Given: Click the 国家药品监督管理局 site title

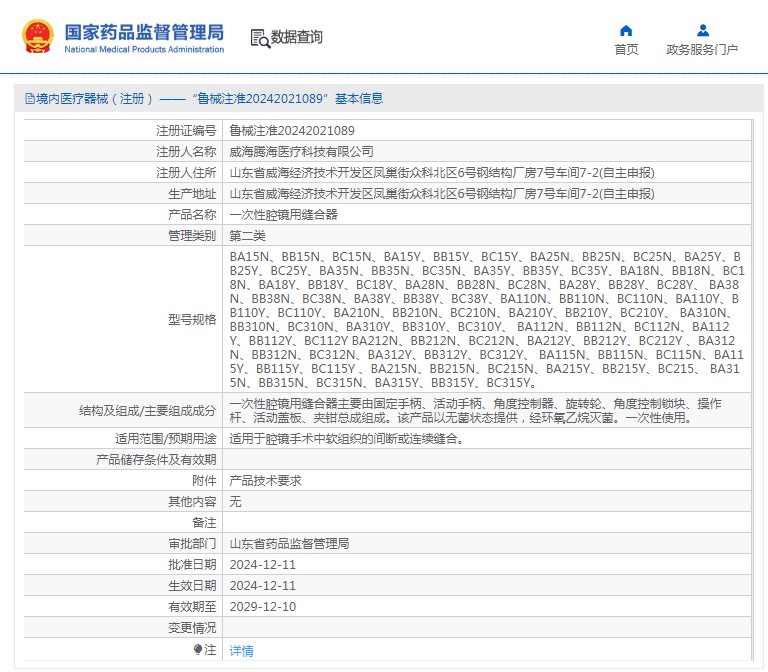Looking at the screenshot, I should [144, 32].
